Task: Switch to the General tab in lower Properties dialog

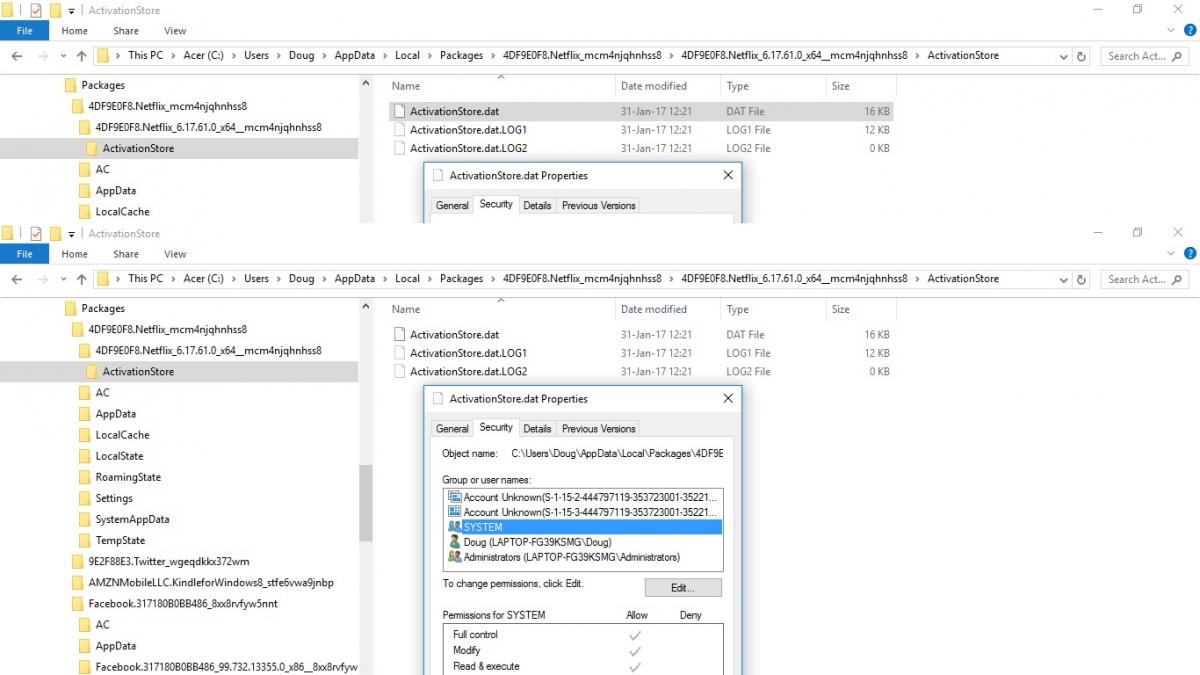Action: pyautogui.click(x=452, y=428)
